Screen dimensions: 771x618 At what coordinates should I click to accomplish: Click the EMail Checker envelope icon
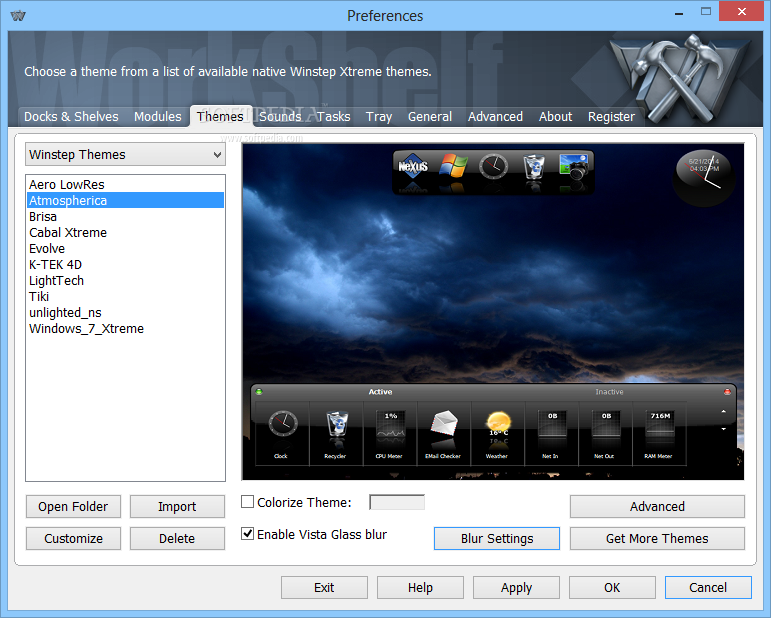pos(444,423)
